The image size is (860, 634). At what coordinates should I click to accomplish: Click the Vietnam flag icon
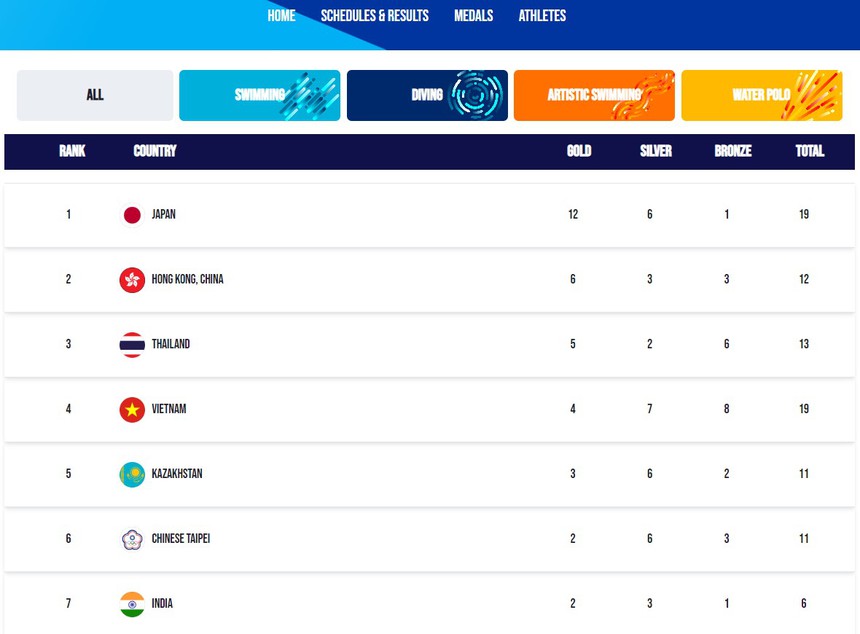[x=130, y=409]
